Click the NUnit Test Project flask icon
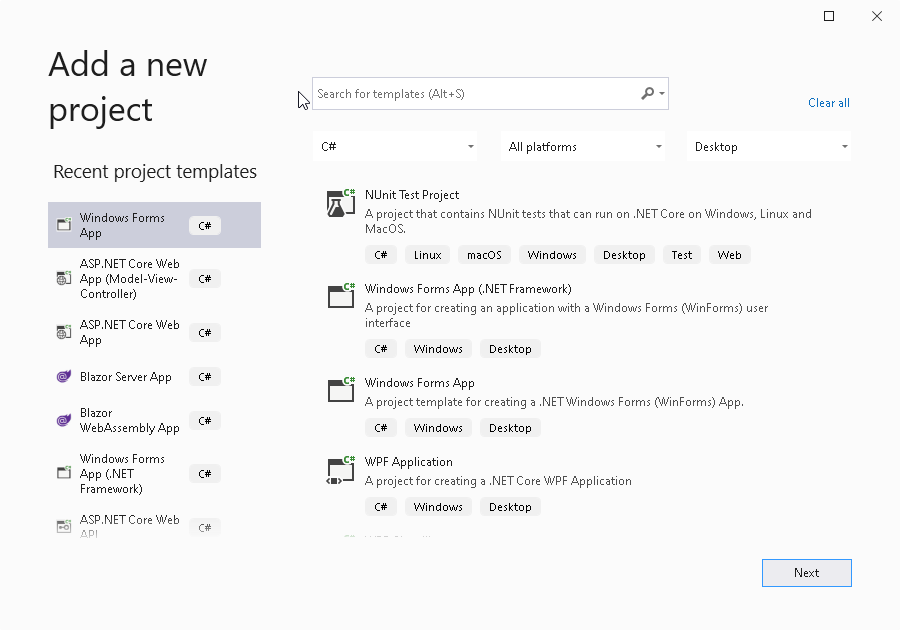Screen dimensions: 900x630 click(341, 203)
